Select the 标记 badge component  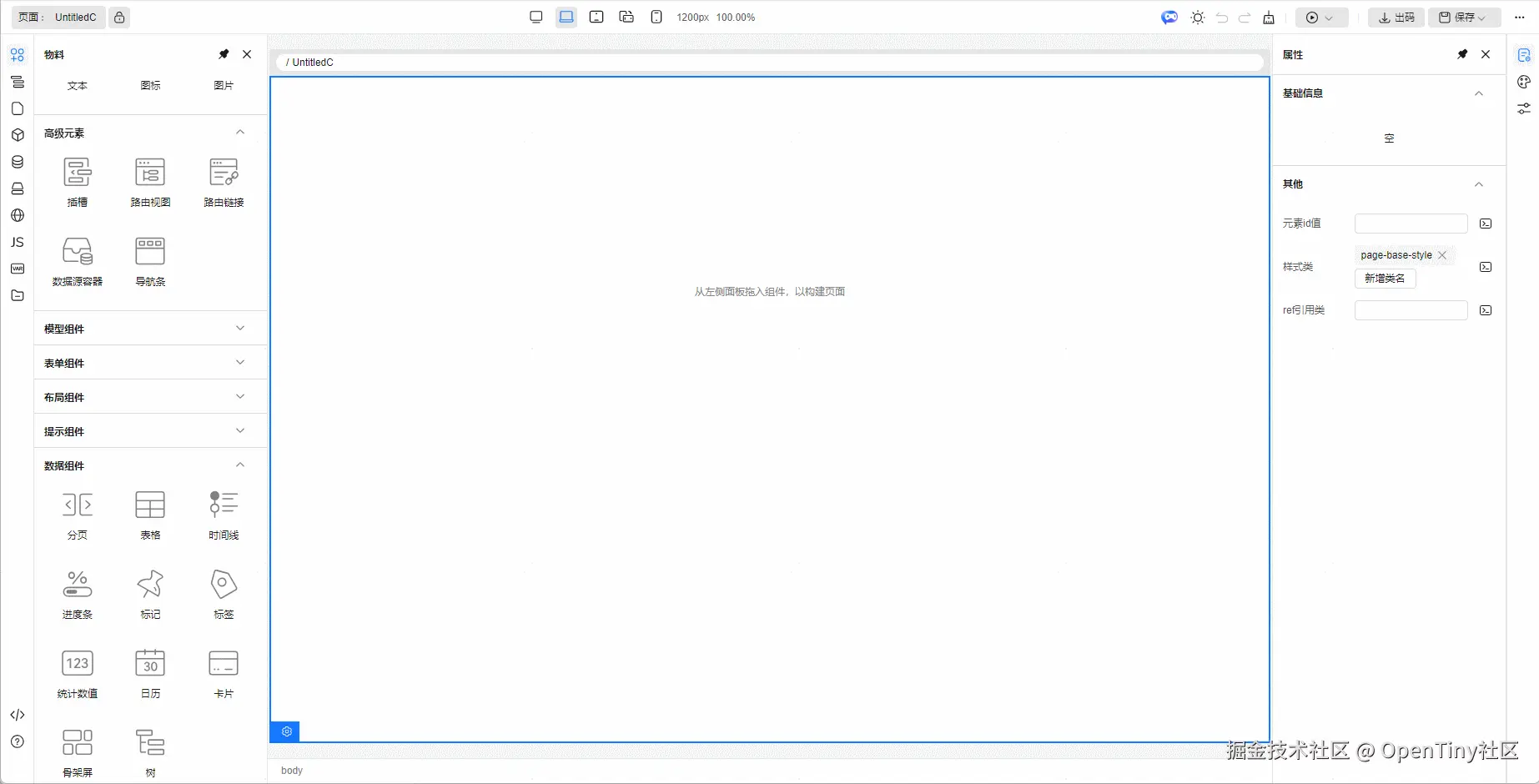150,594
